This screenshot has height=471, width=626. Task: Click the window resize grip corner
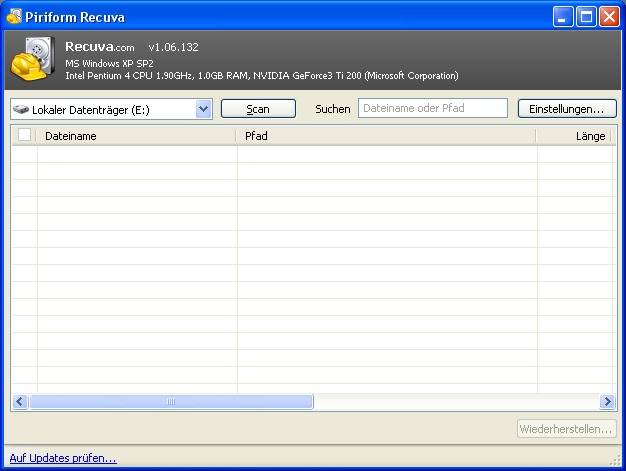(615, 460)
